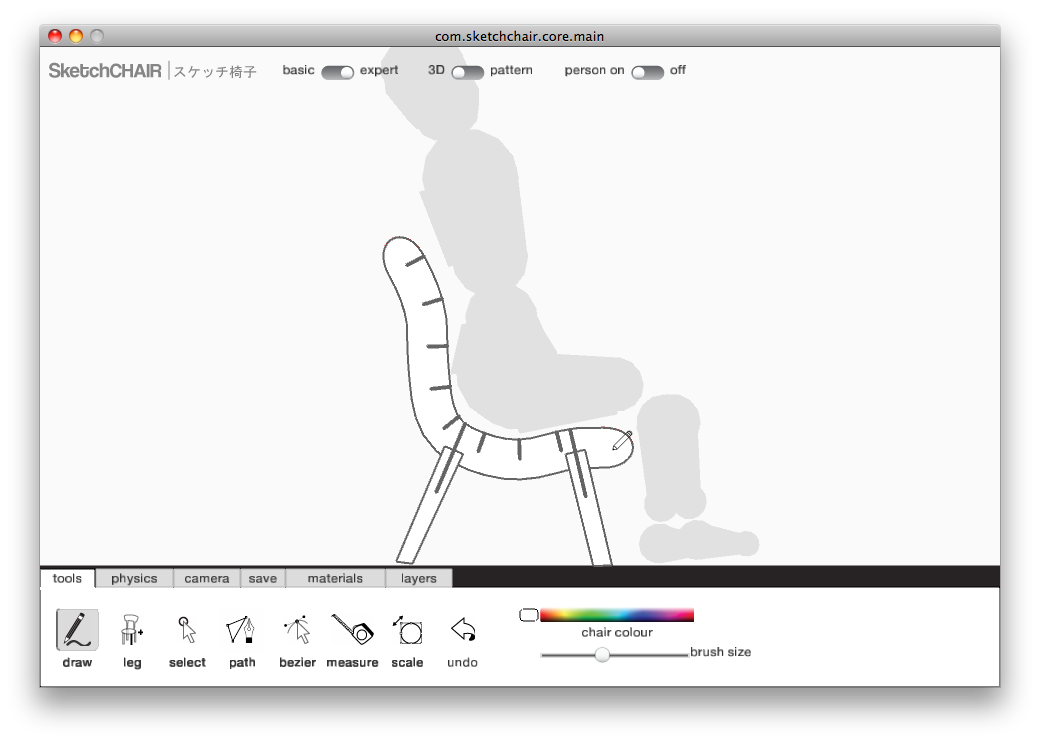
Task: Open the layers tab
Action: [x=419, y=578]
